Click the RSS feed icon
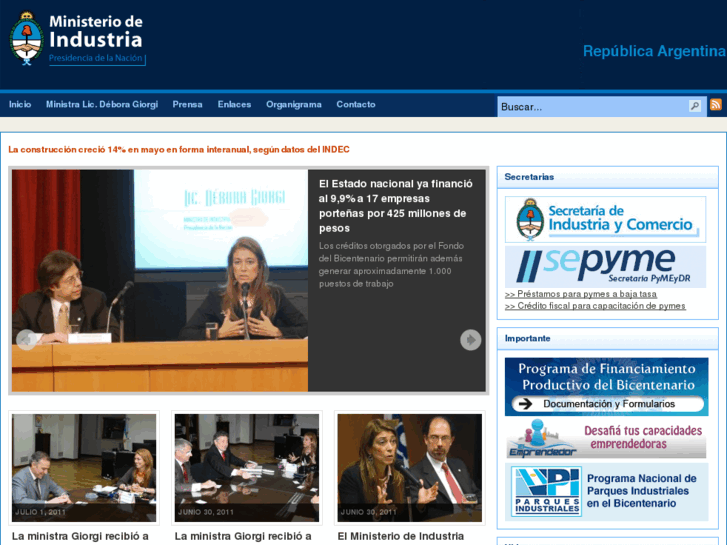This screenshot has width=727, height=545. [715, 105]
